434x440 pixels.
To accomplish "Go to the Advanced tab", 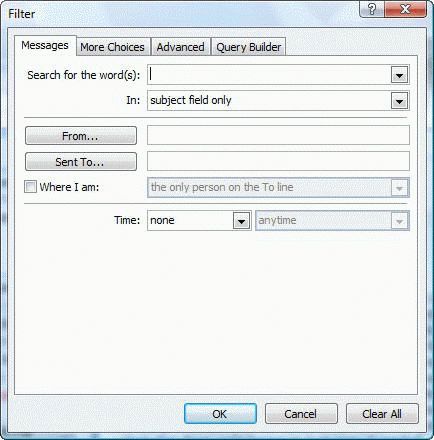I will pyautogui.click(x=181, y=47).
